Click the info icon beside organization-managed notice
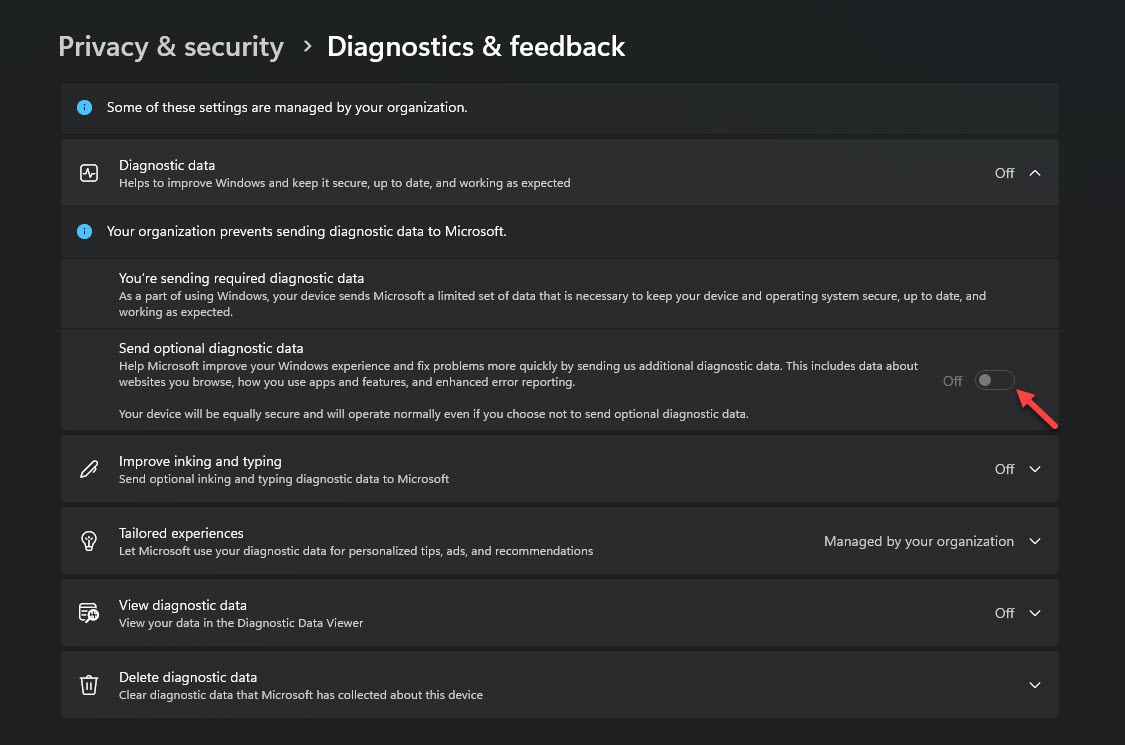Image resolution: width=1125 pixels, height=745 pixels. click(85, 107)
